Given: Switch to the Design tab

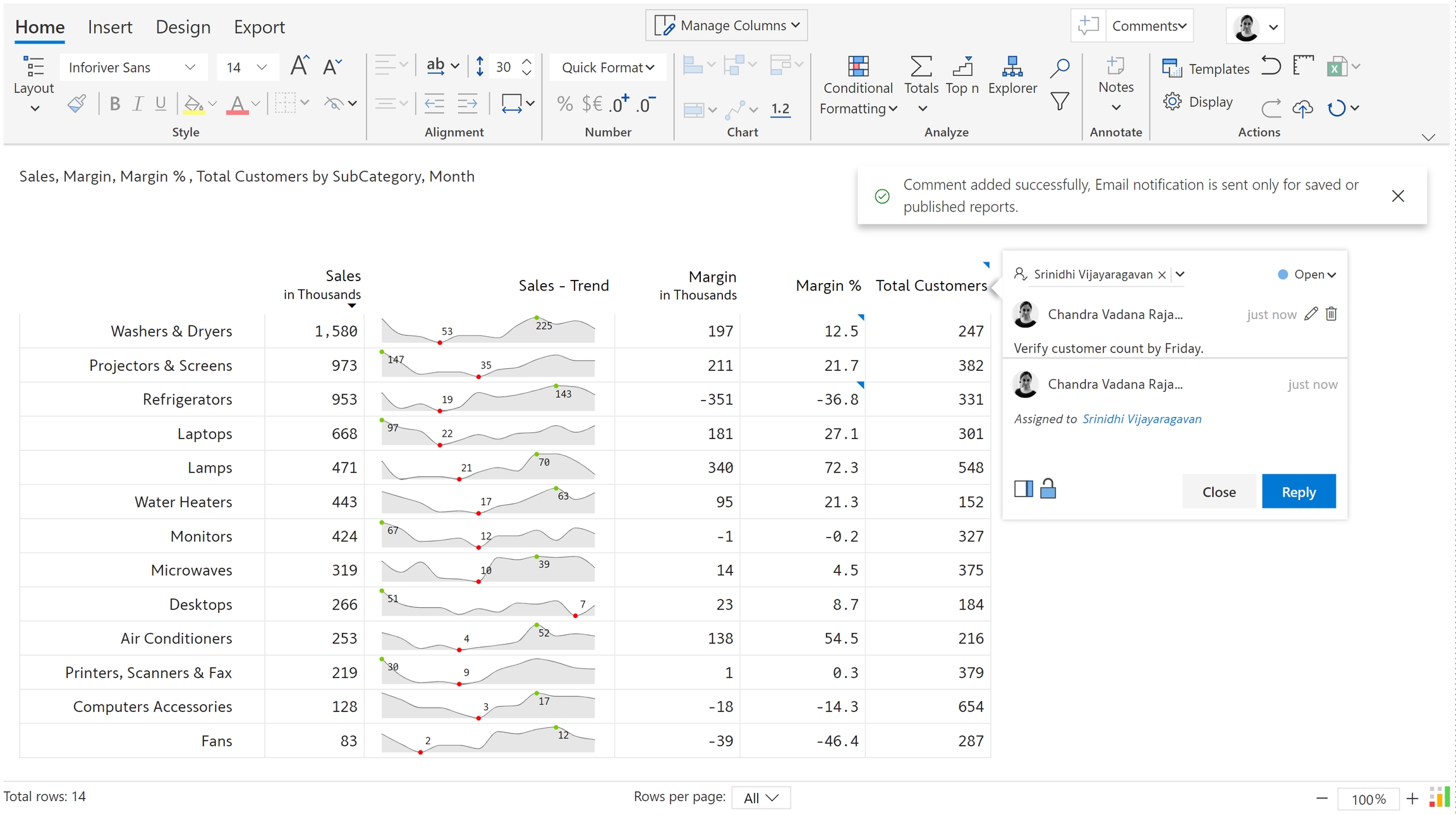Looking at the screenshot, I should 183,27.
